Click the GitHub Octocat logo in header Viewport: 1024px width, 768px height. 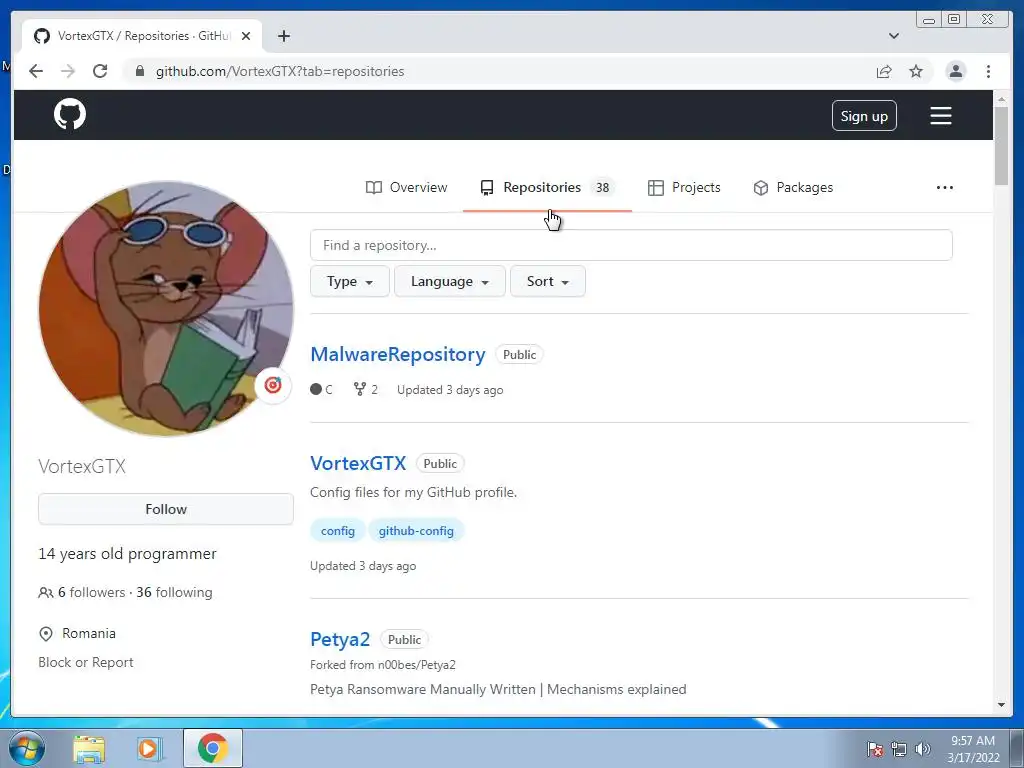click(x=70, y=114)
